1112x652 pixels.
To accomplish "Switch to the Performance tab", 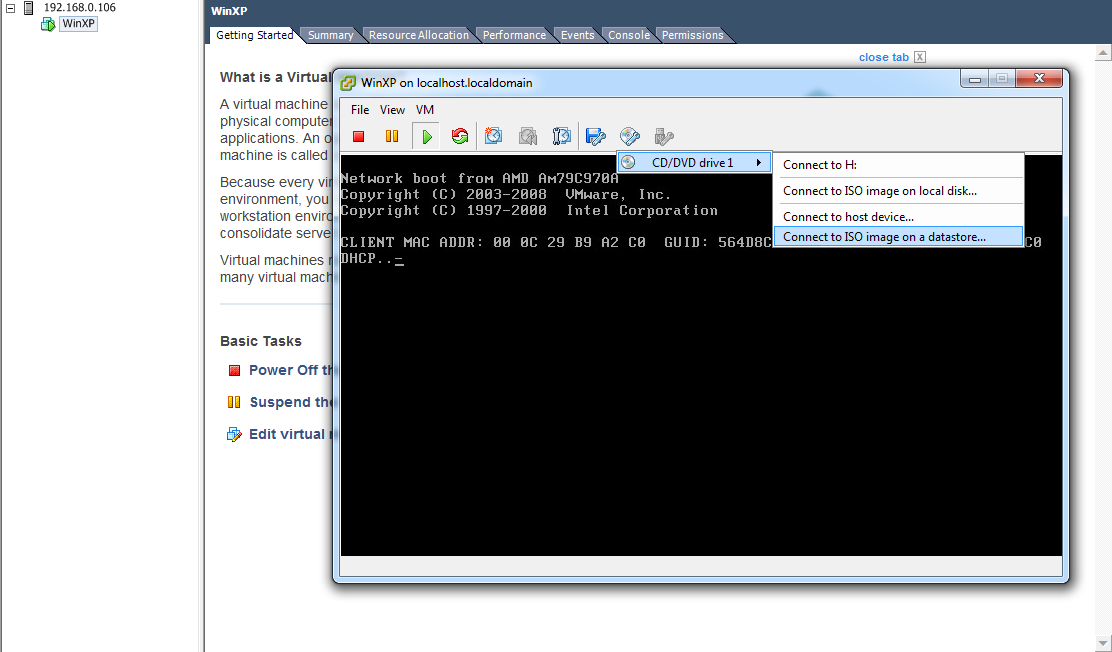I will click(x=514, y=35).
